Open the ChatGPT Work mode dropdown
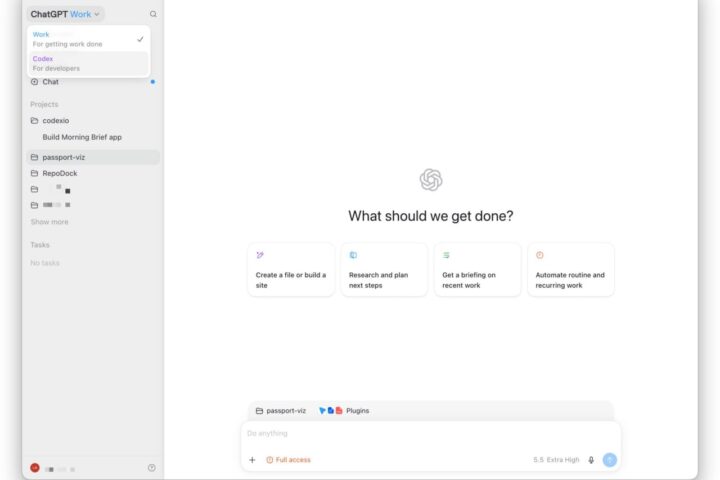 [65, 14]
